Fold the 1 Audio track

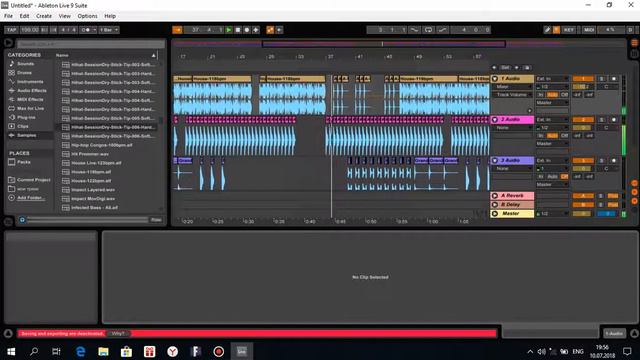[495, 78]
